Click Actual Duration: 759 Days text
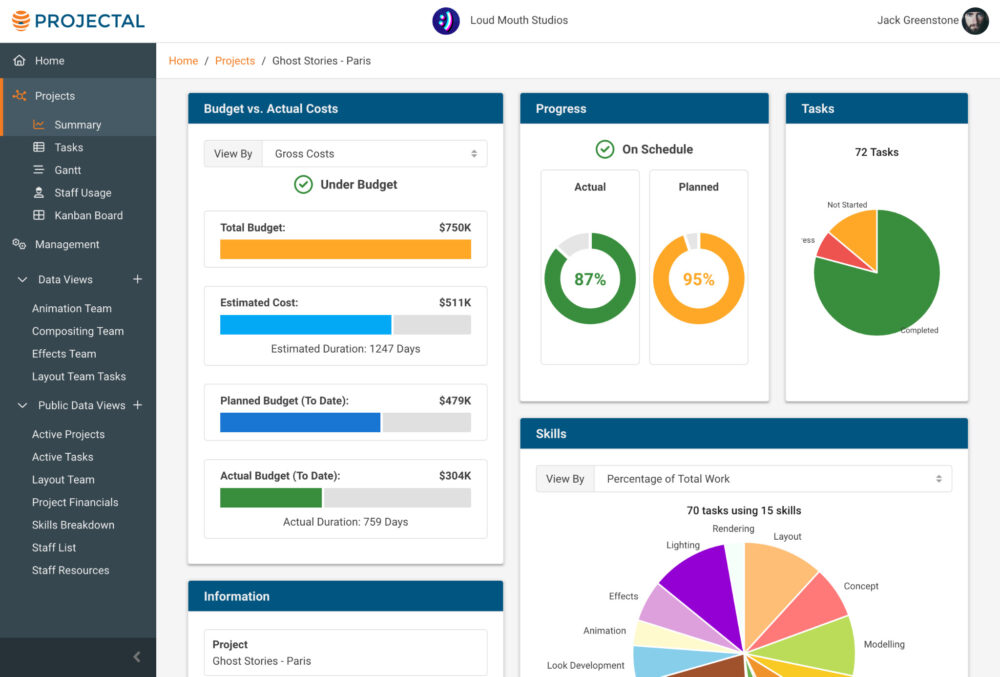Image resolution: width=1000 pixels, height=677 pixels. [x=345, y=521]
